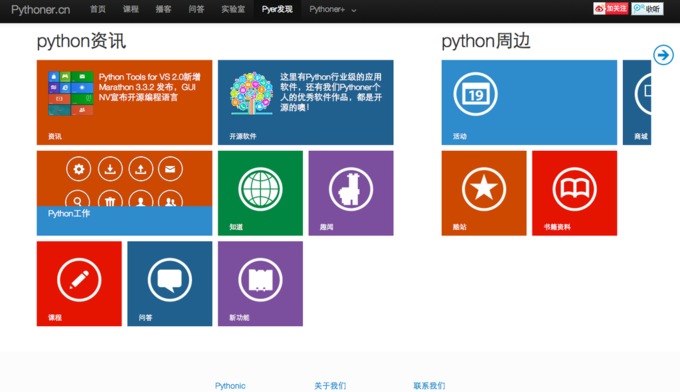Click the calendar icon in 活动 tile
The image size is (680, 392).
(475, 94)
